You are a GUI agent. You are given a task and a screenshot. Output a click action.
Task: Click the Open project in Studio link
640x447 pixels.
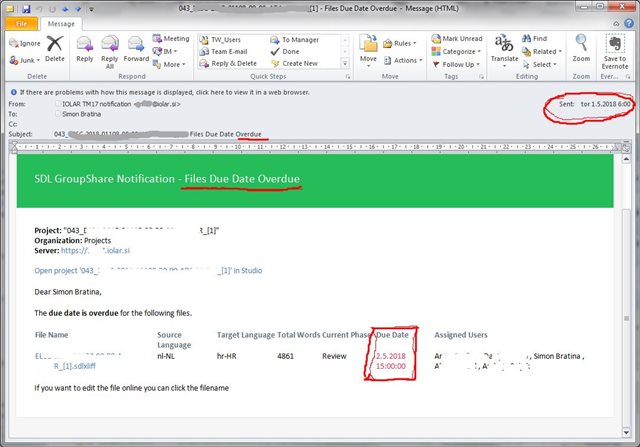148,270
